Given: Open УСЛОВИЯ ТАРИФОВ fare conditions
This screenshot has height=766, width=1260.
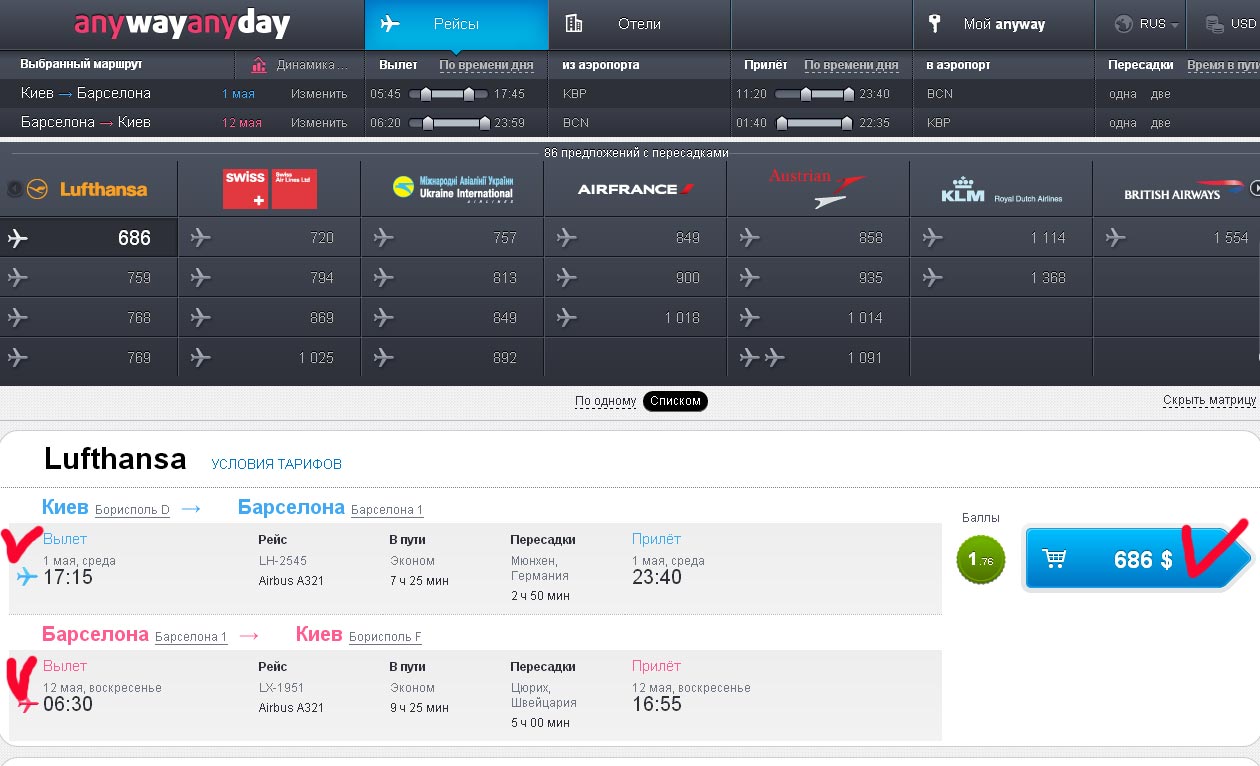Looking at the screenshot, I should click(x=276, y=464).
